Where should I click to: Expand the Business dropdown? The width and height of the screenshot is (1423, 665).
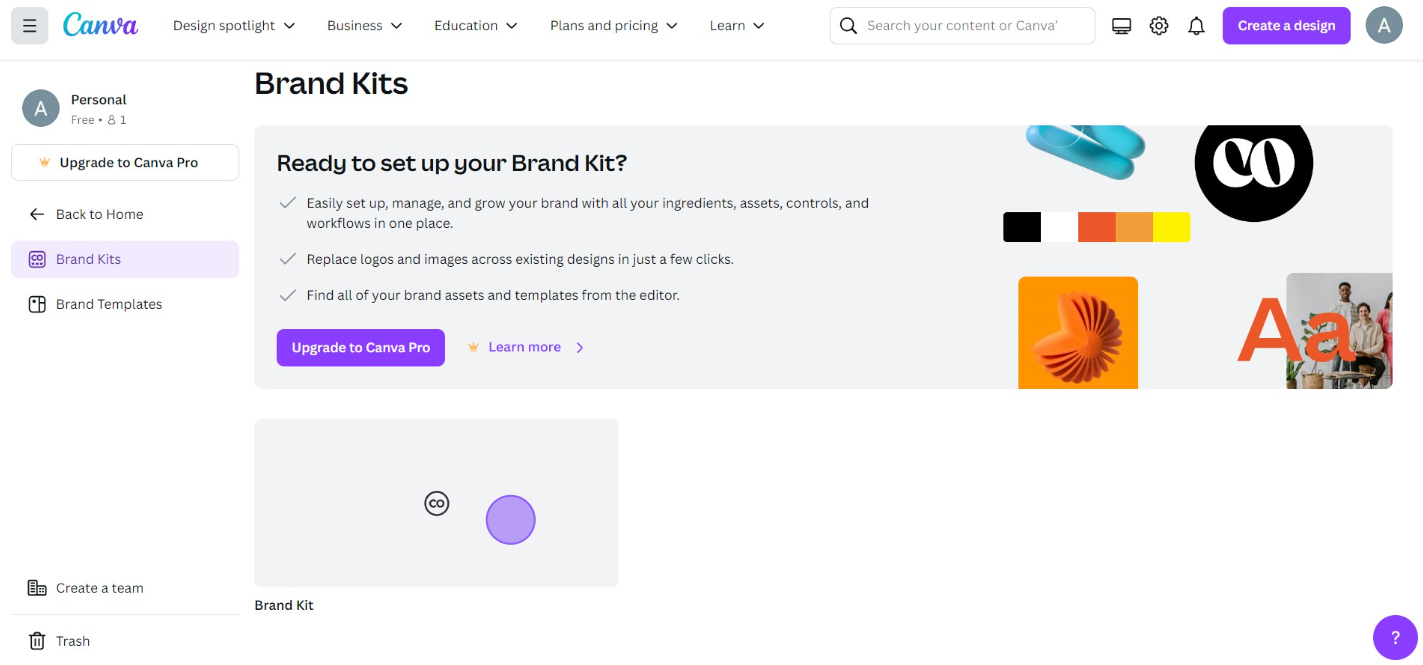[364, 26]
